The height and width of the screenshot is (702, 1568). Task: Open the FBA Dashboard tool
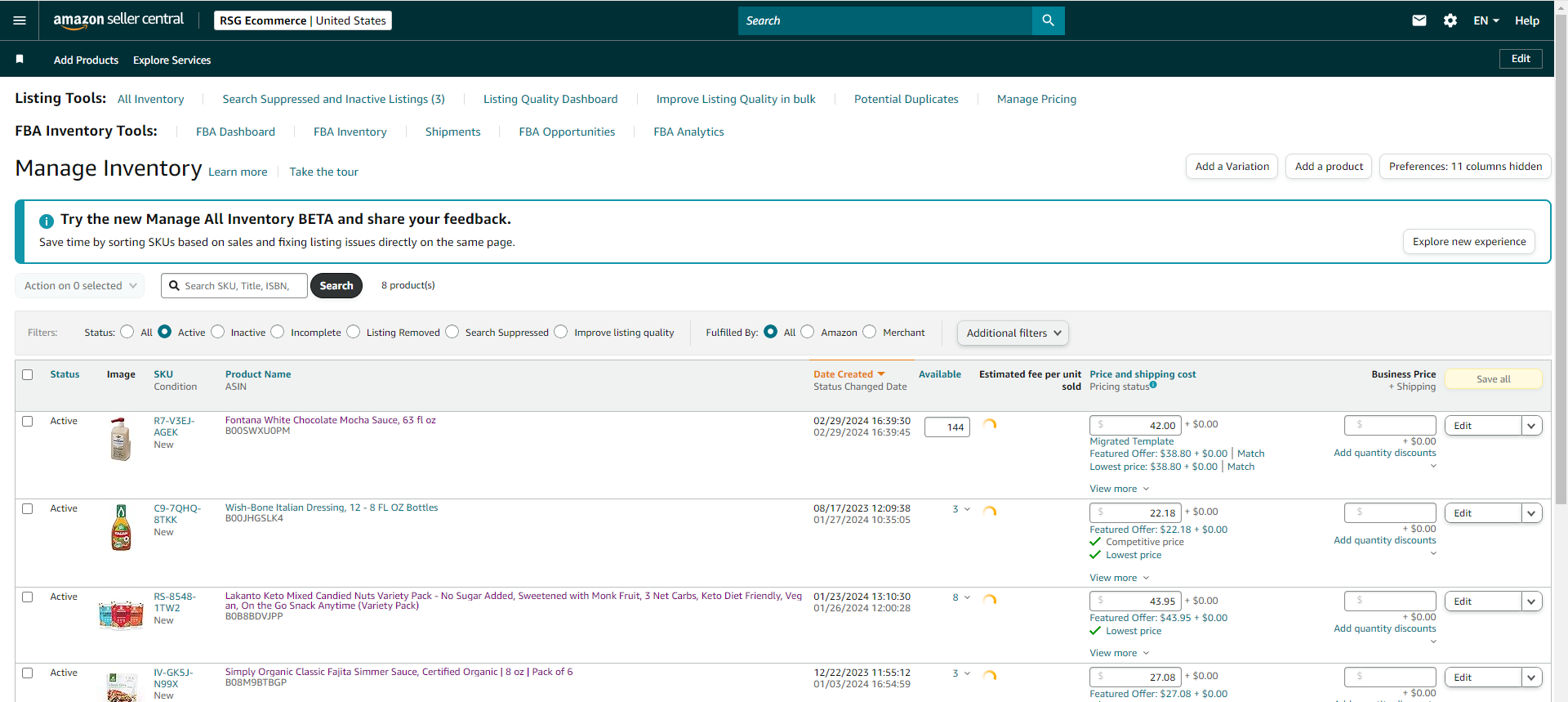pos(235,132)
